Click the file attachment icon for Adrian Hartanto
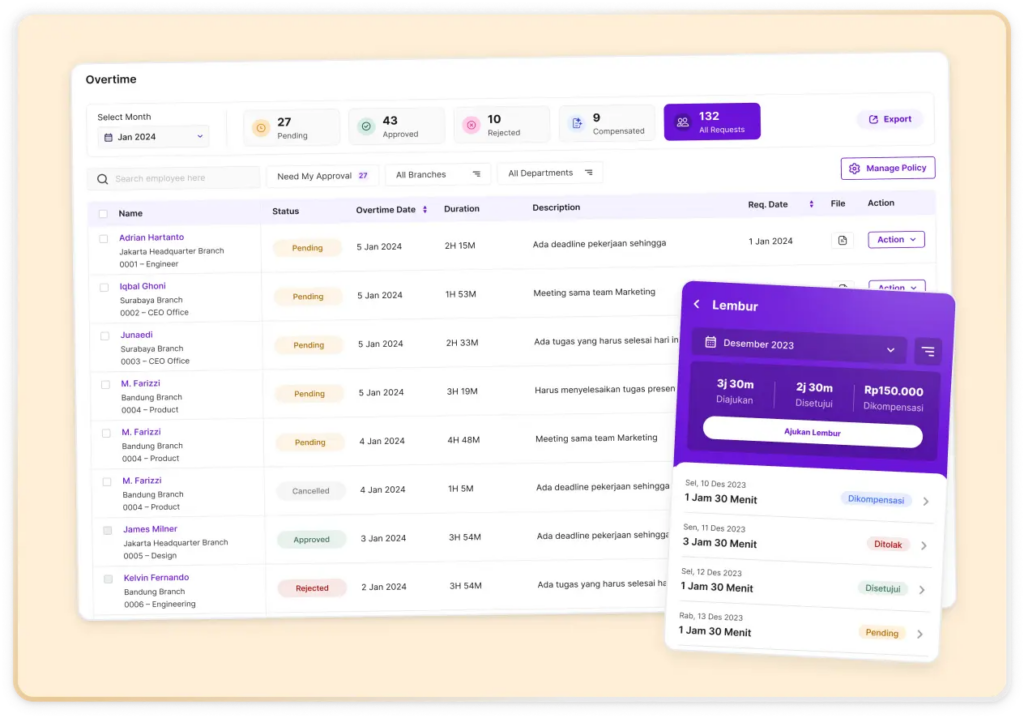This screenshot has height=718, width=1024. point(842,240)
